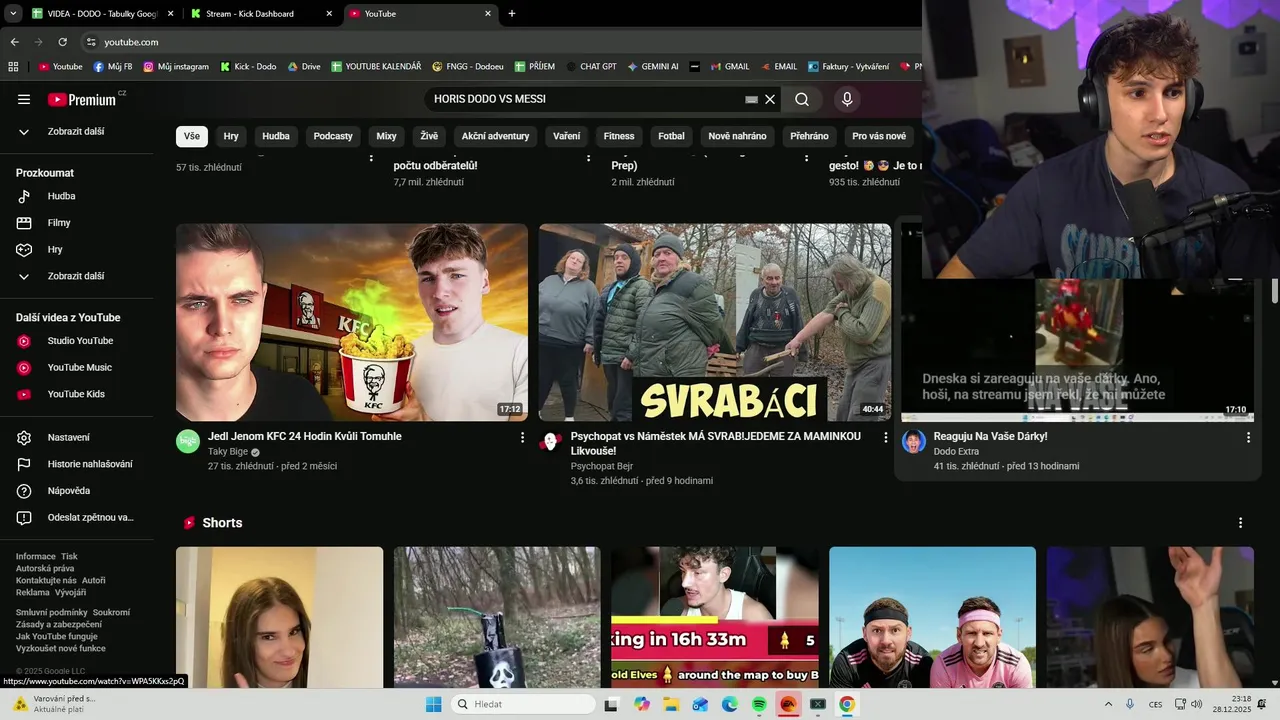
Task: Select the Pro vás nové chip
Action: (879, 136)
